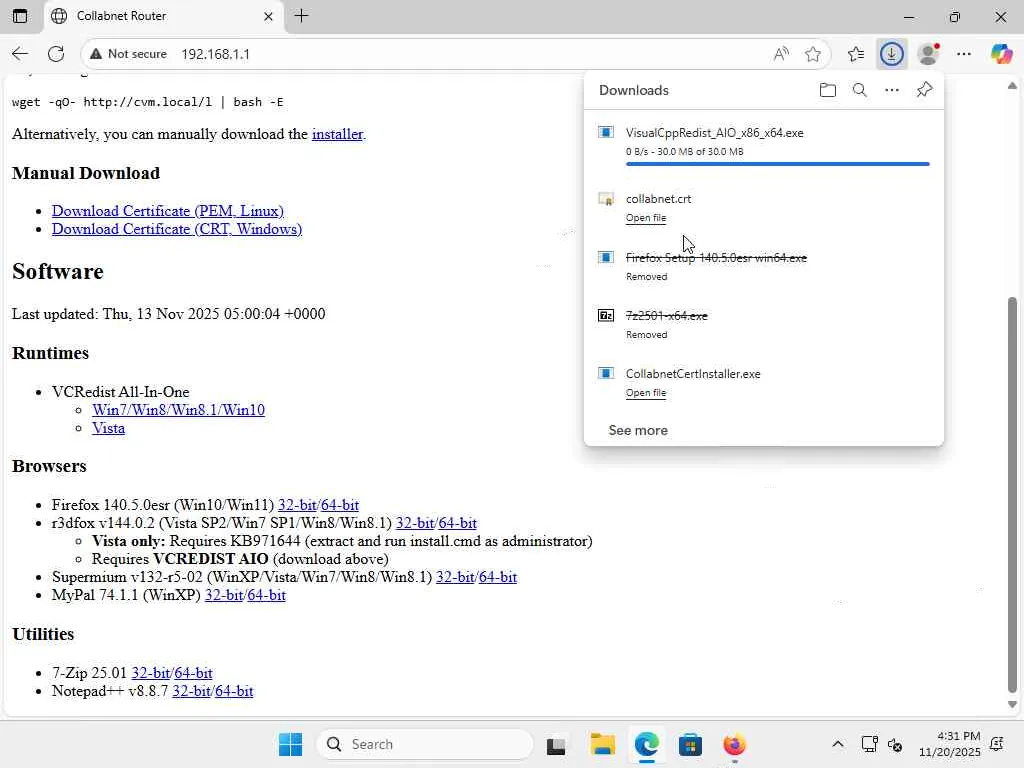The image size is (1024, 768).
Task: Refresh the Collabnet Router page
Action: (56, 54)
